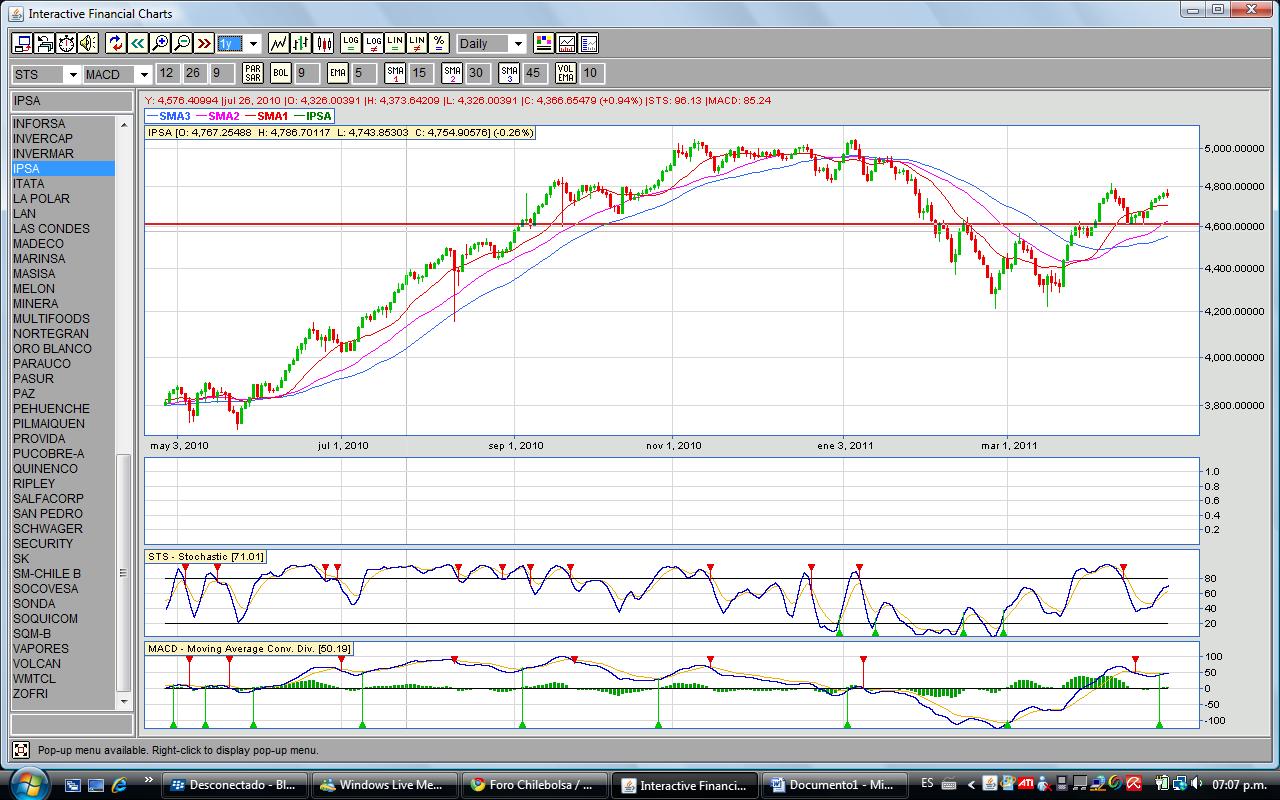Toggle the EMA indicator
Image resolution: width=1280 pixels, height=800 pixels.
(x=338, y=73)
